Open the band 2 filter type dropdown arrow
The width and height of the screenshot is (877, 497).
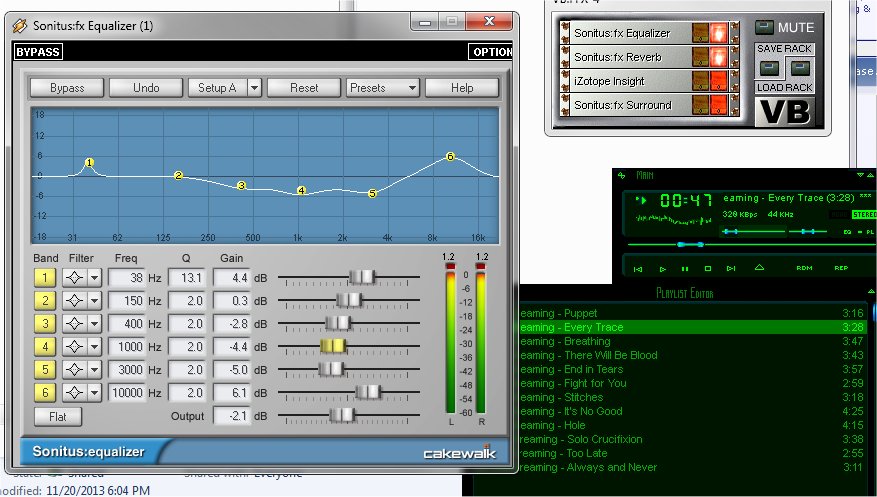(95, 301)
